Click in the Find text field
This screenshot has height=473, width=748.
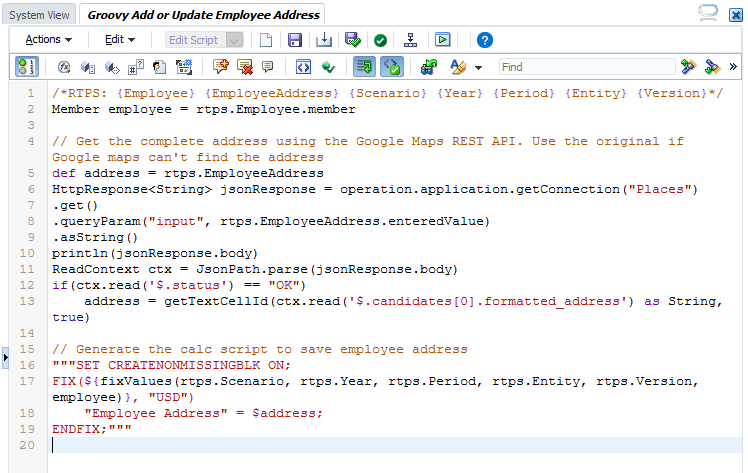pos(586,67)
